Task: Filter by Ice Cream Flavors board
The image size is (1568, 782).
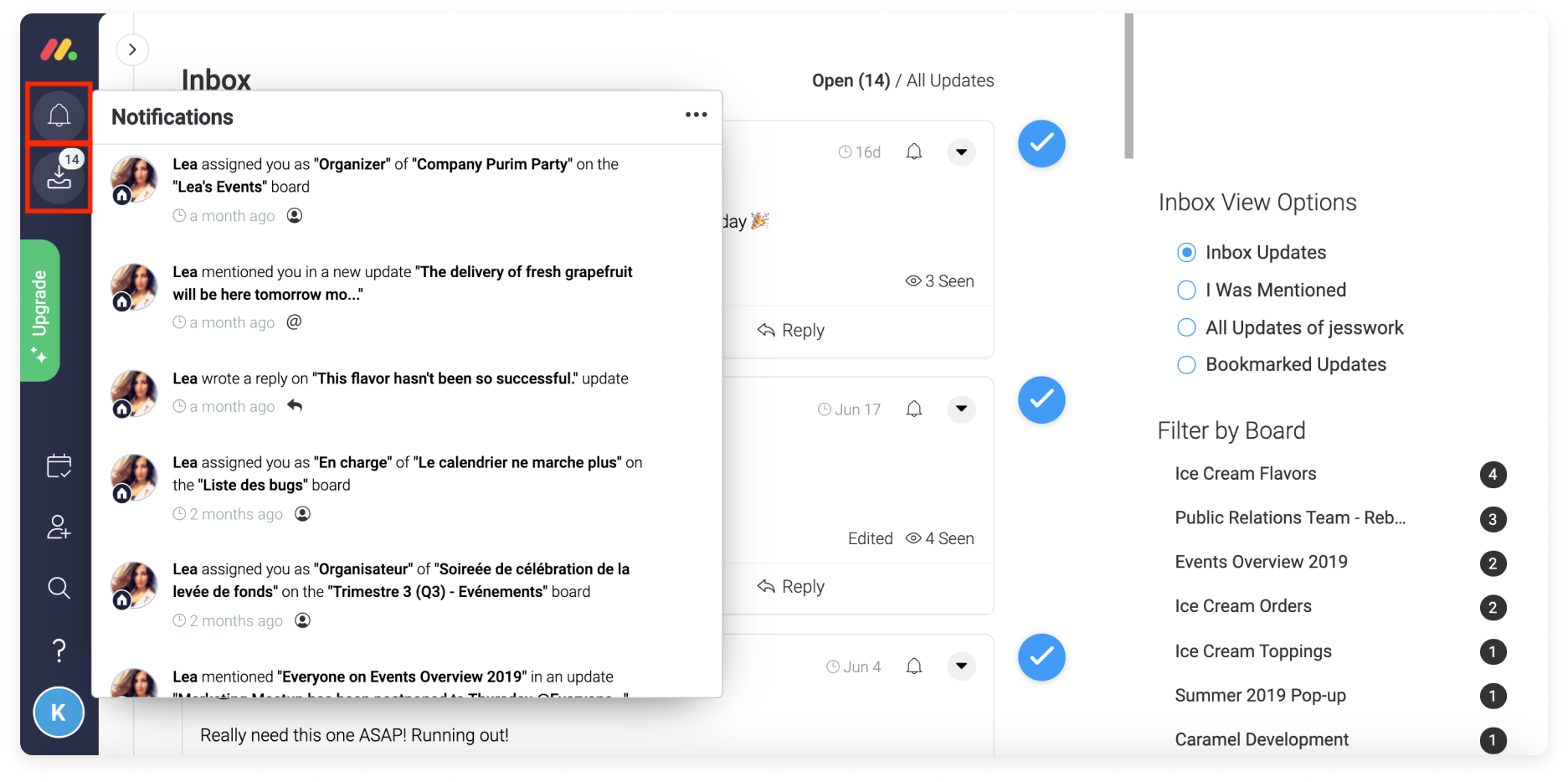Action: [1246, 474]
